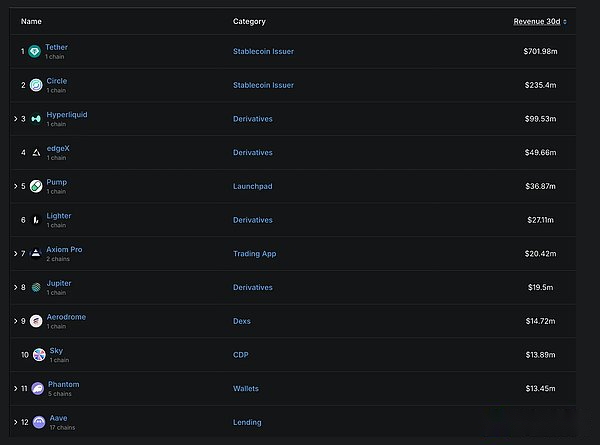
Task: Open the Launchpad category link
Action: tap(253, 186)
